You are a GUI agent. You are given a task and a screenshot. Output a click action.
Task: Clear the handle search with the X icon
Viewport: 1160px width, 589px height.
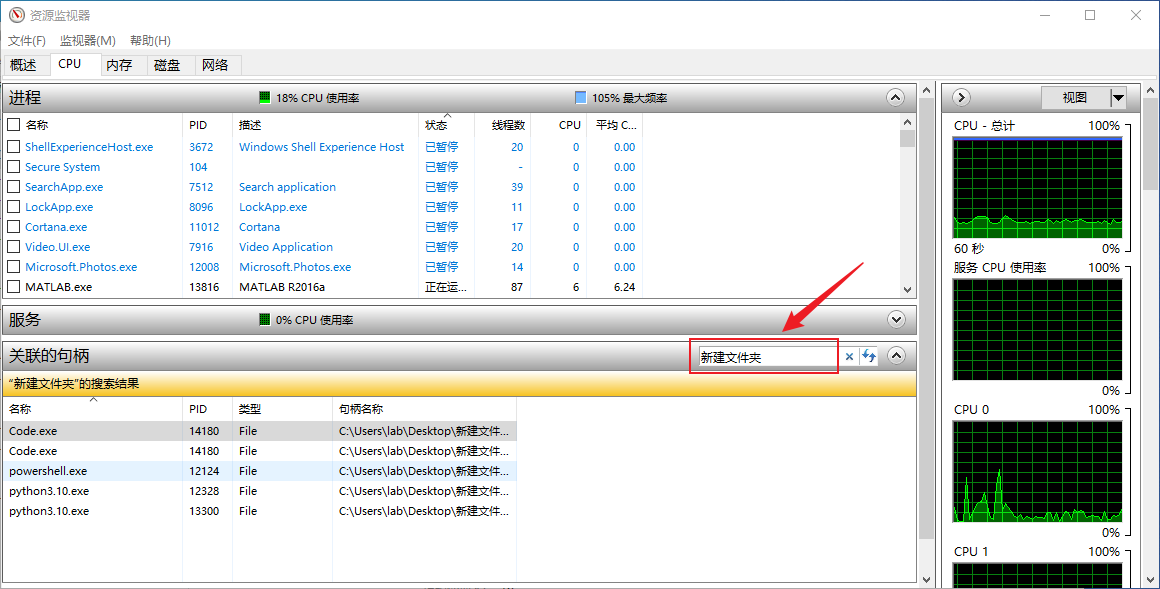pos(849,357)
